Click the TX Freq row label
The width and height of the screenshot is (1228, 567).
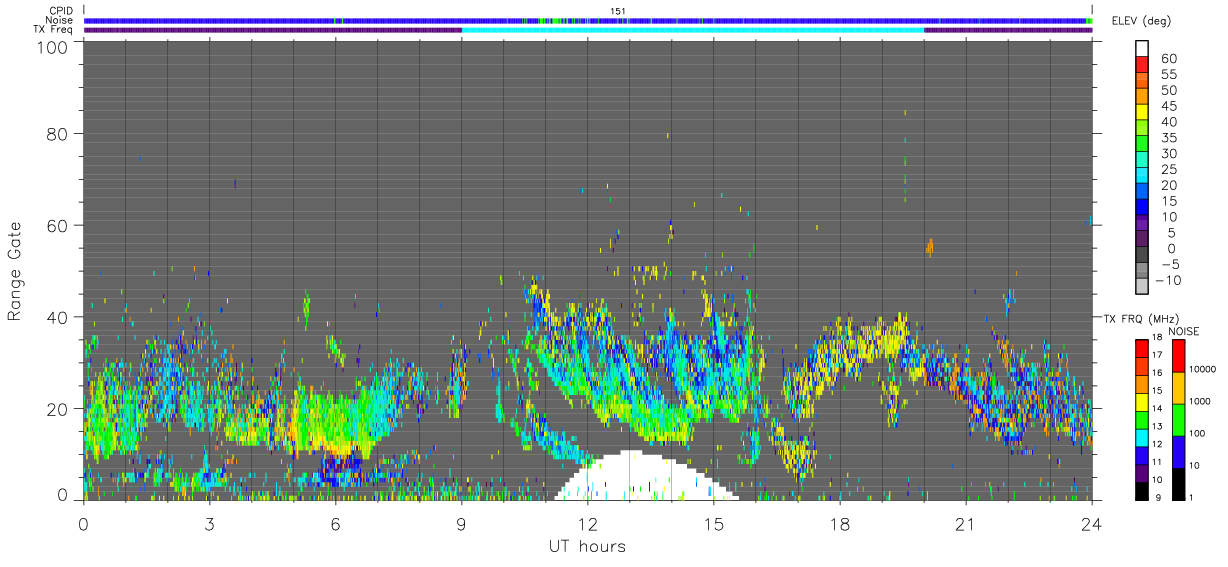[53, 29]
